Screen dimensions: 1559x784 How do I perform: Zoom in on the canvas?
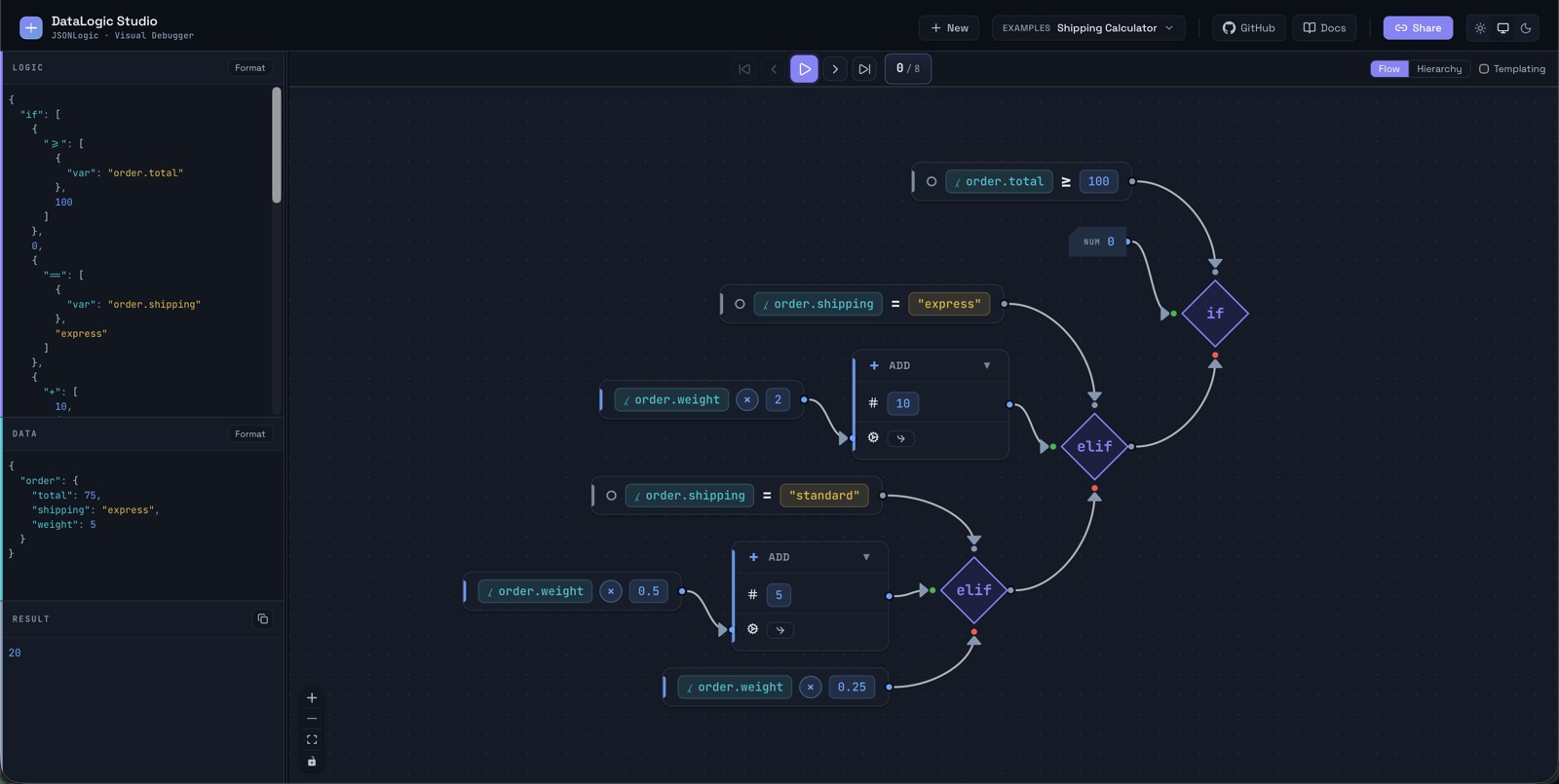pos(312,698)
